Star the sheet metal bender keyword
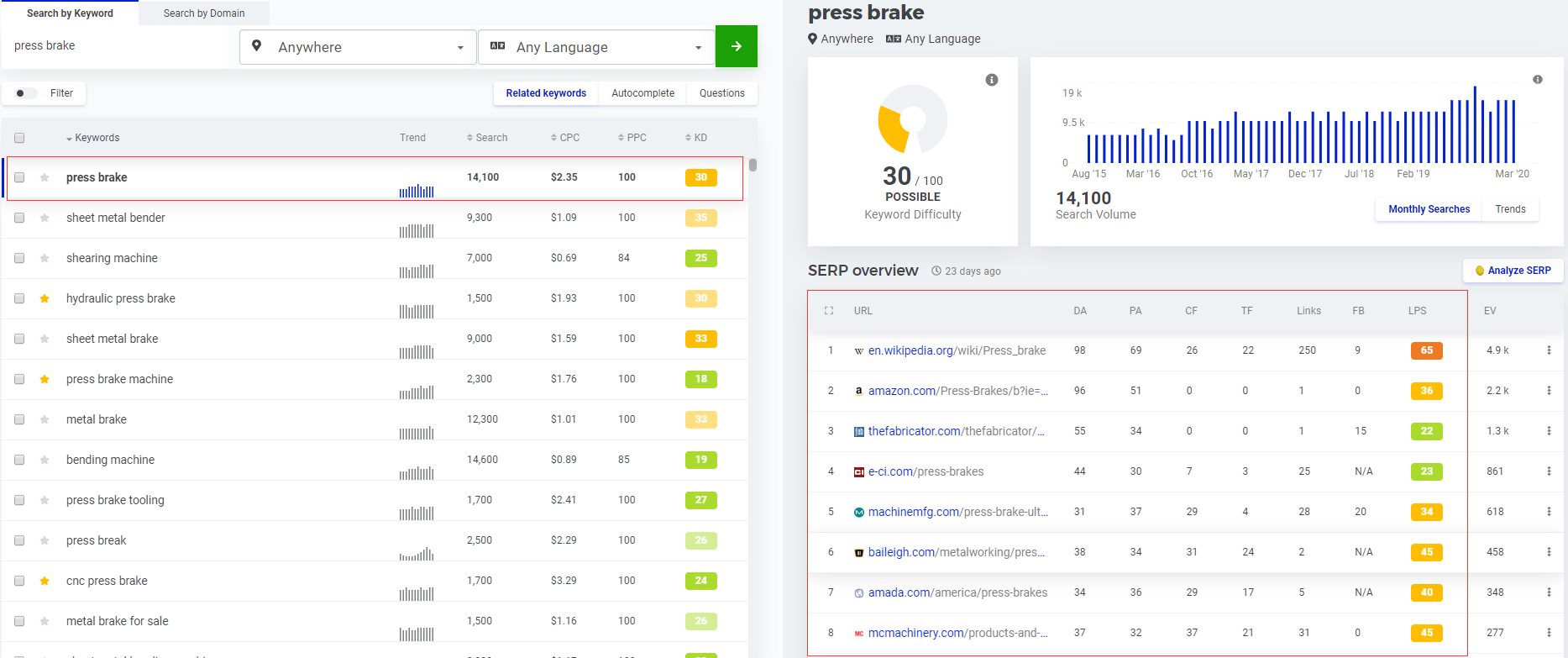Image resolution: width=1568 pixels, height=658 pixels. (x=45, y=218)
